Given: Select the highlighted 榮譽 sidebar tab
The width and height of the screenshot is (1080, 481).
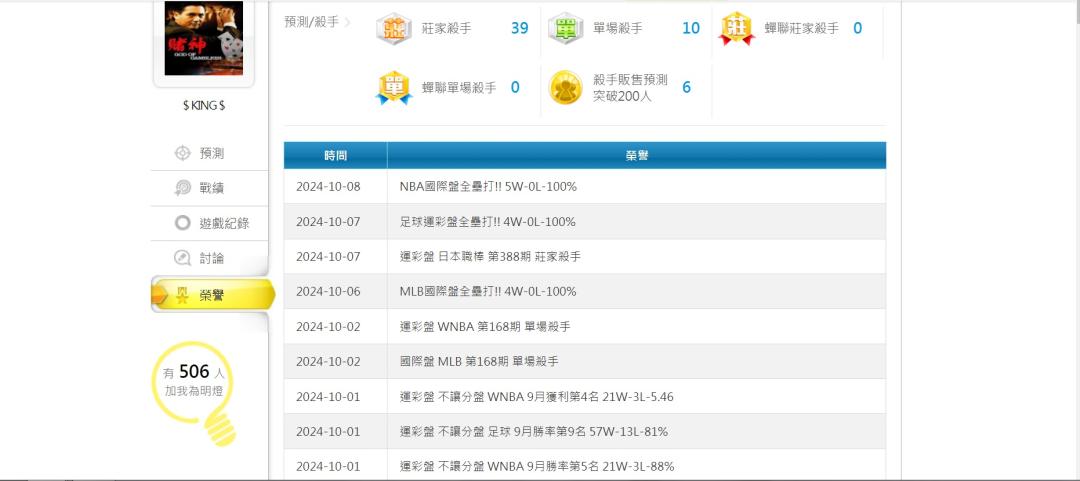Looking at the screenshot, I should click(213, 296).
